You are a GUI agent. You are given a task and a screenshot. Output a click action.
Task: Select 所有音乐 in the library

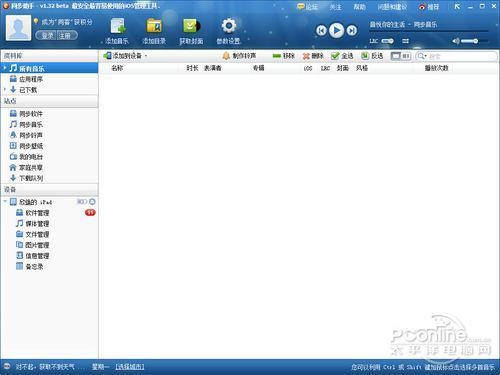[49, 68]
